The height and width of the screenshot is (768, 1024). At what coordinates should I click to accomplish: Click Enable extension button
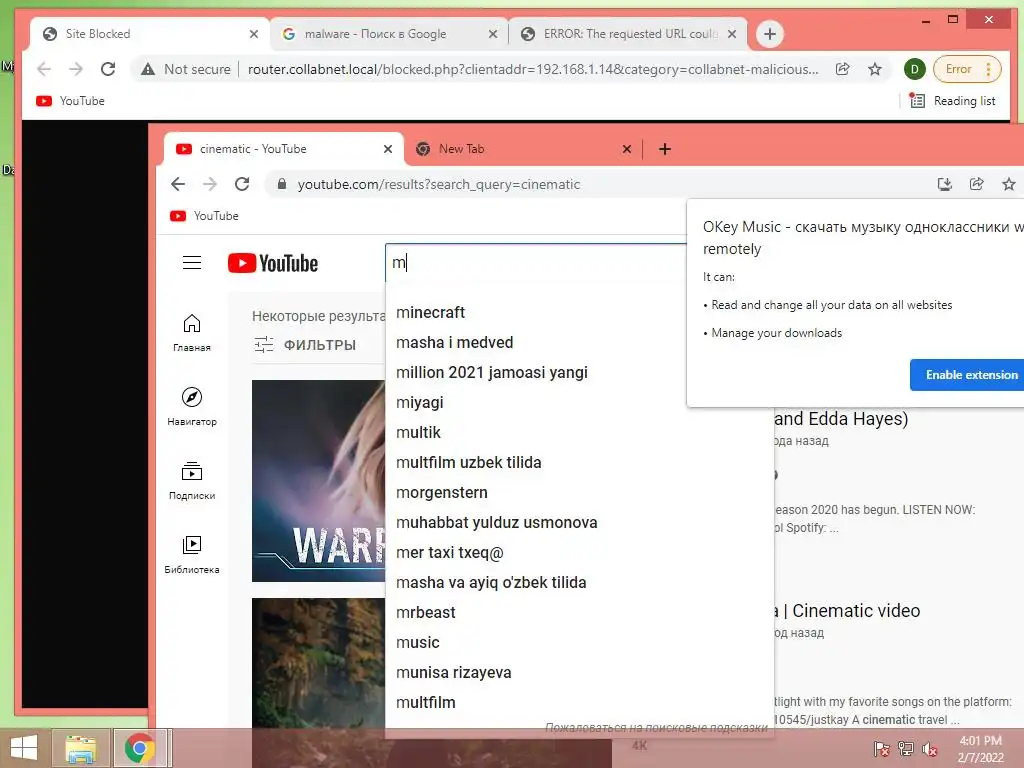tap(969, 375)
